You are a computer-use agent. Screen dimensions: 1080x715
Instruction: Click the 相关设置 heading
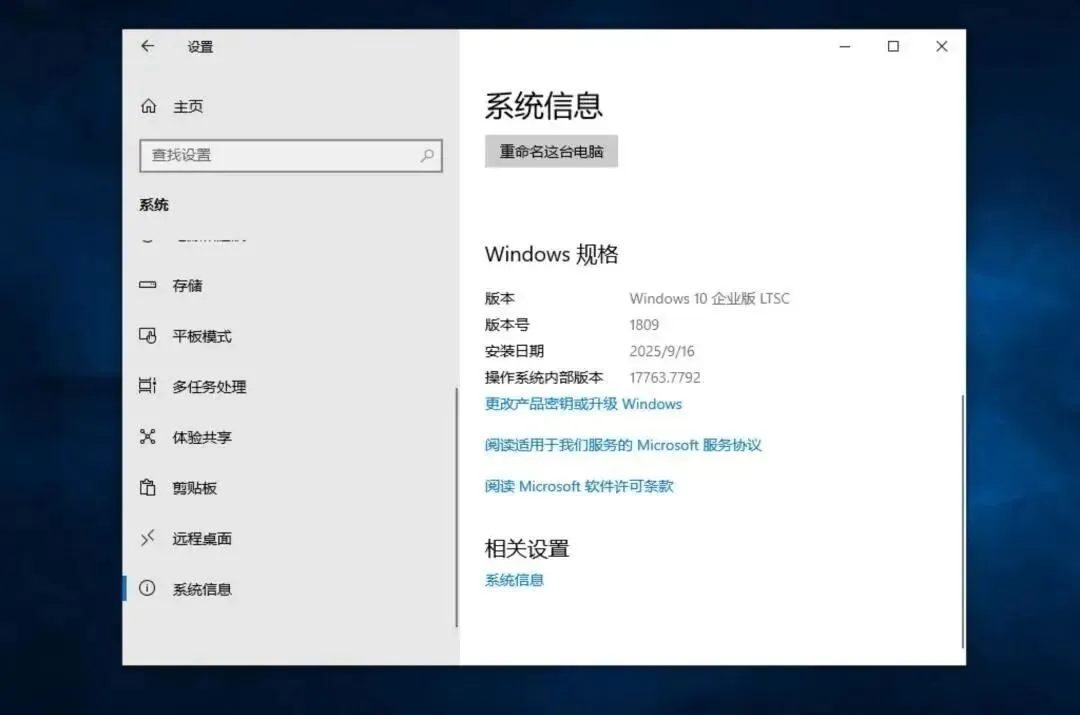(x=527, y=549)
